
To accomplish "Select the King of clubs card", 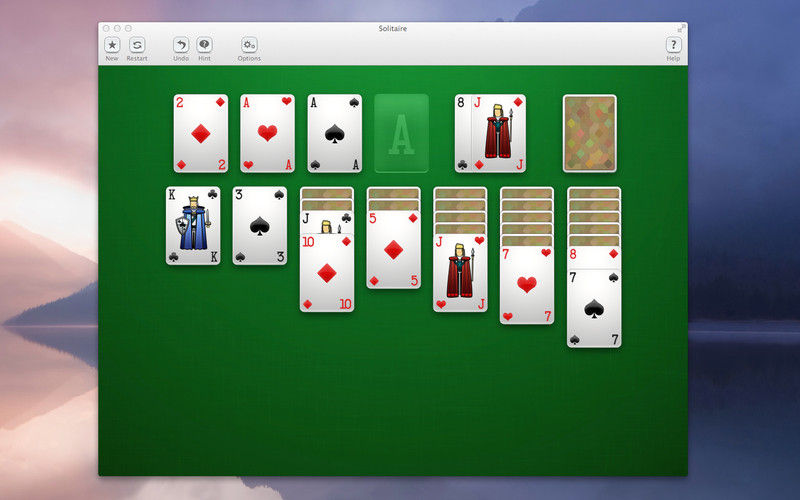I will pyautogui.click(x=193, y=226).
